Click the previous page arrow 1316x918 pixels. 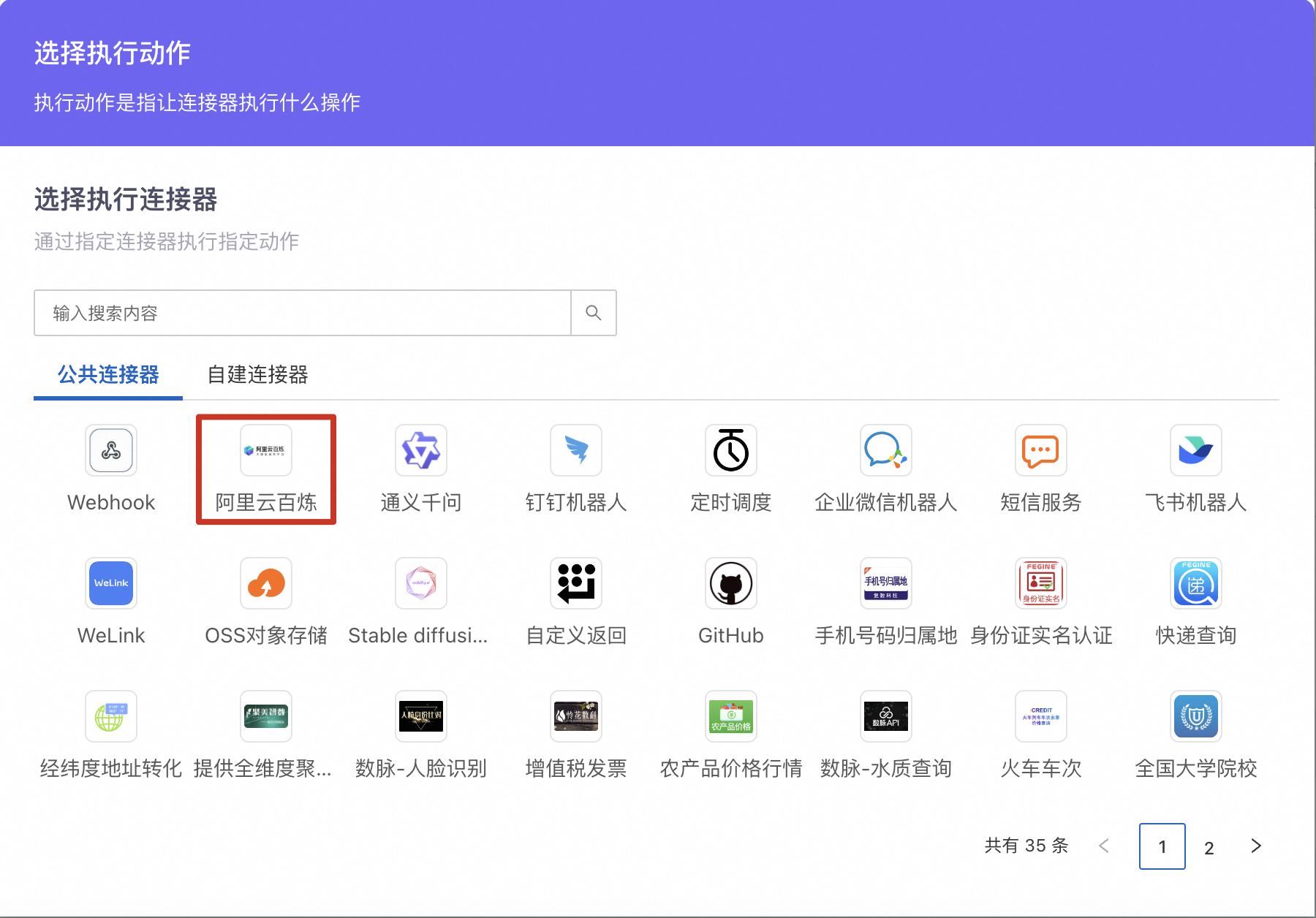[x=1104, y=846]
